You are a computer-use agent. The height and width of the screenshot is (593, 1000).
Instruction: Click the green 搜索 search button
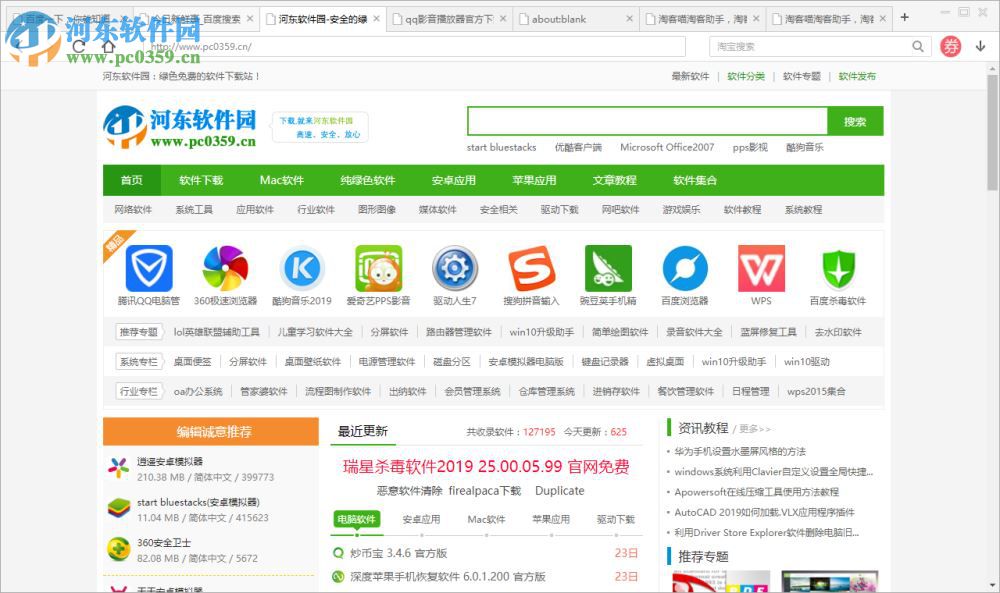pos(856,120)
